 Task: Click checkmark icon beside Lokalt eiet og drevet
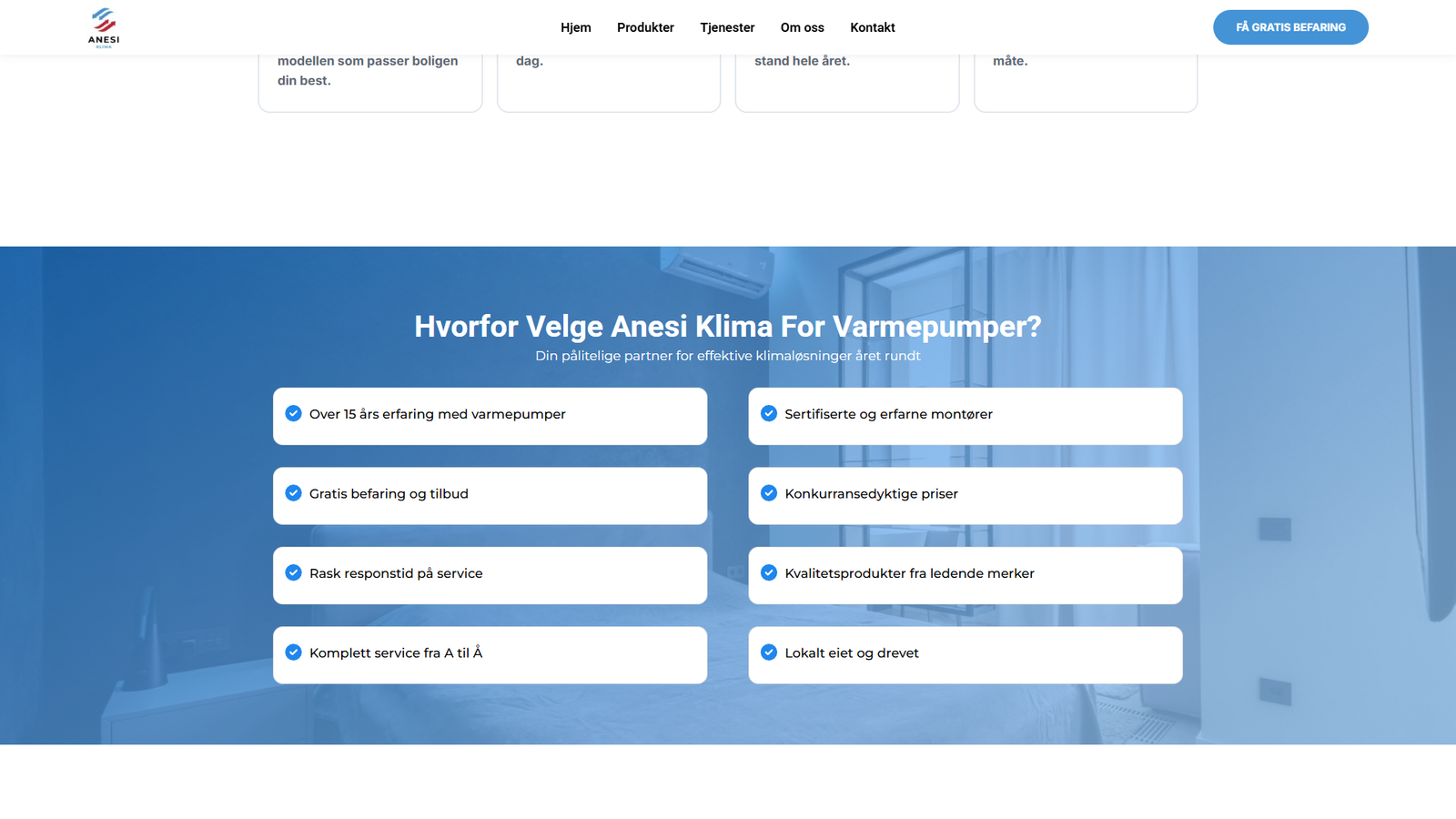(769, 652)
